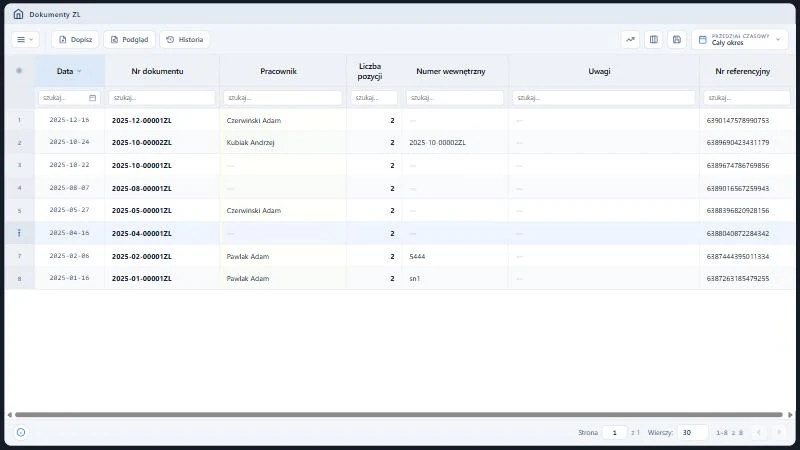The image size is (800, 450).
Task: Open the column layout icon
Action: [x=654, y=39]
